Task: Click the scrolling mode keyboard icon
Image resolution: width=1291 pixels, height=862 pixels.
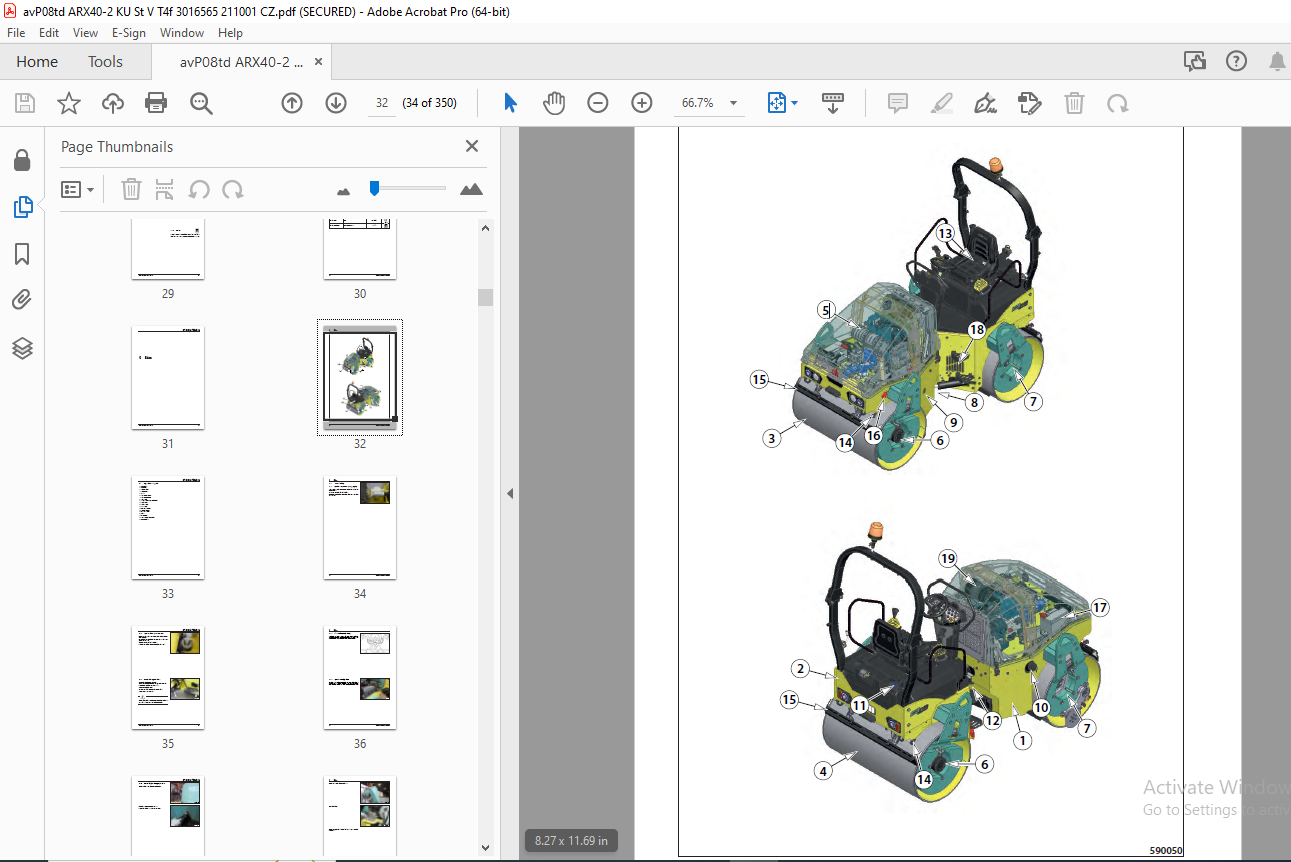Action: (833, 103)
